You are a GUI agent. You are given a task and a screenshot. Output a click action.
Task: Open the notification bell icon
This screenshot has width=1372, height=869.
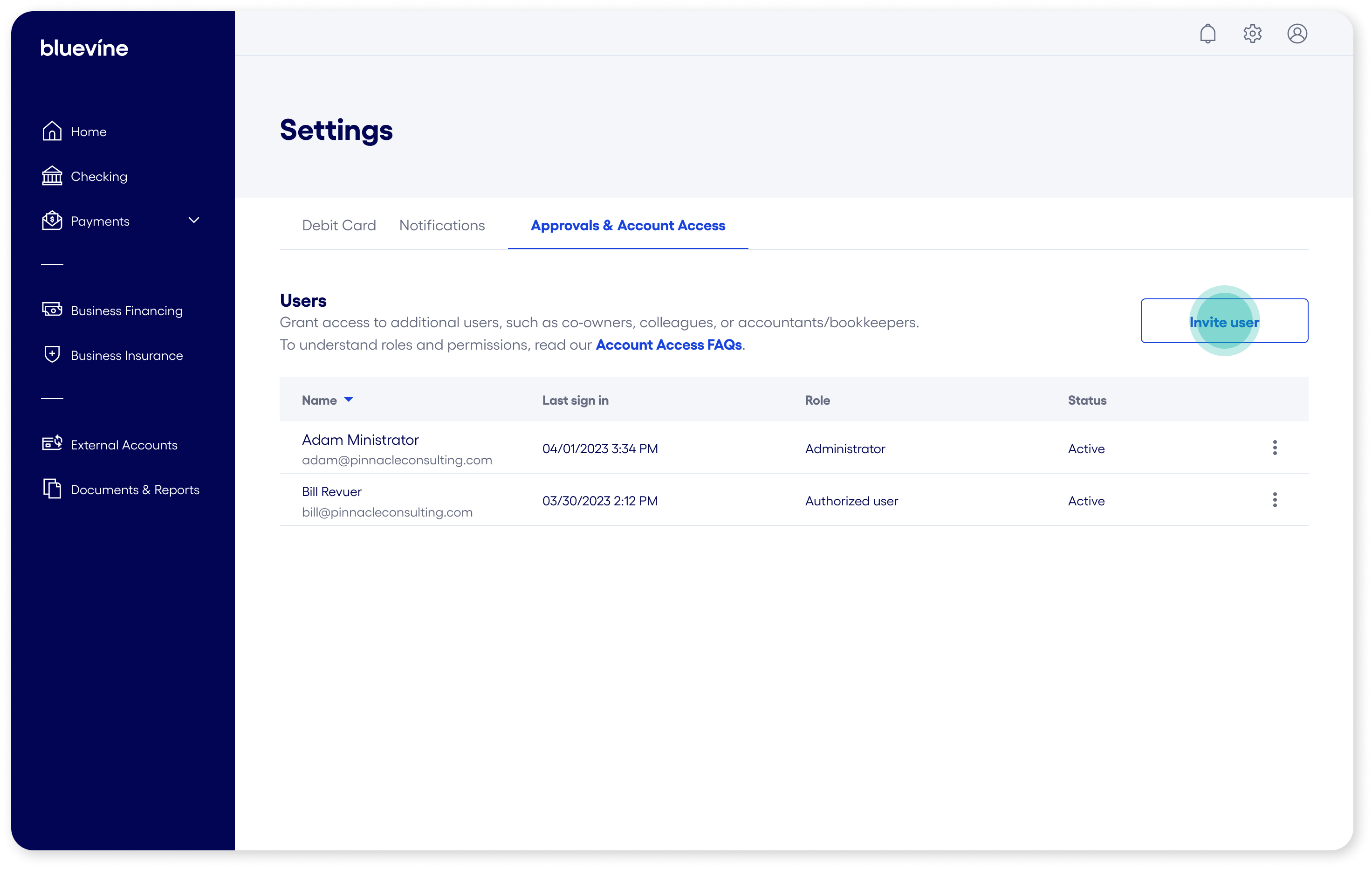(1208, 34)
